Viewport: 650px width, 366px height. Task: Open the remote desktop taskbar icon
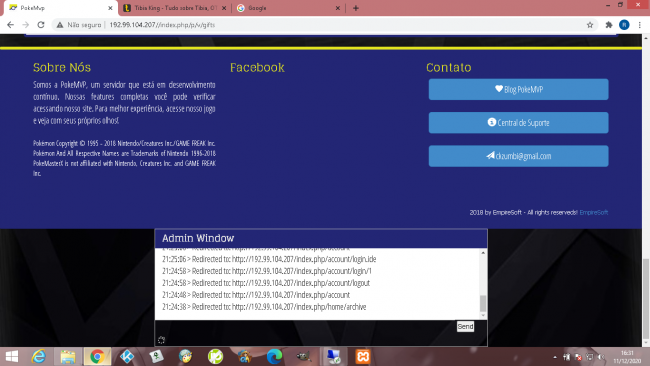[333, 356]
